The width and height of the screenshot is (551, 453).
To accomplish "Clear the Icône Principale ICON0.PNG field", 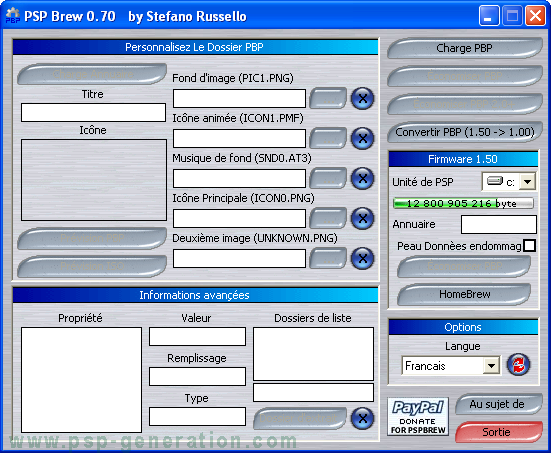I will [x=362, y=219].
